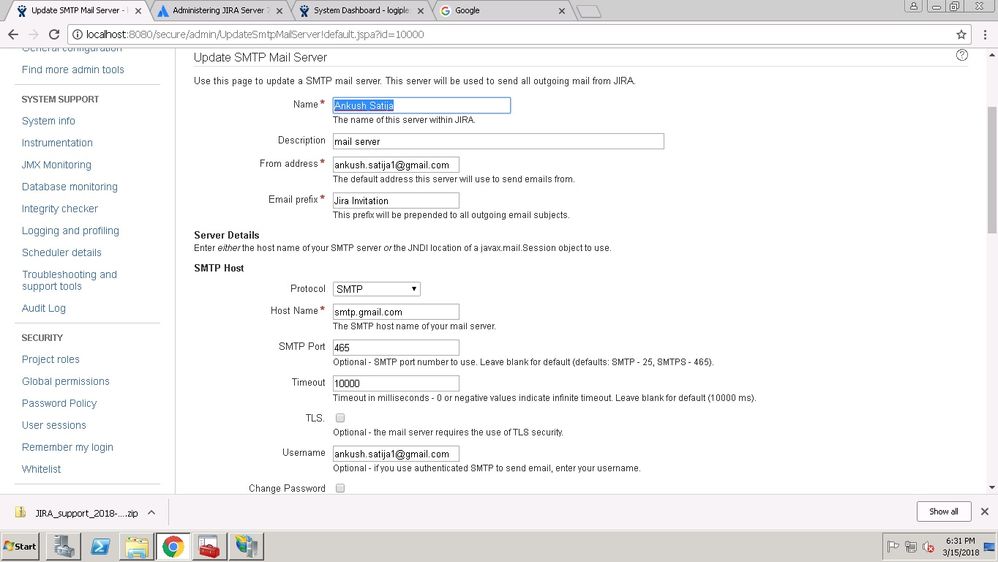This screenshot has height=562, width=998.
Task: Open the help question mark icon
Action: pos(962,55)
